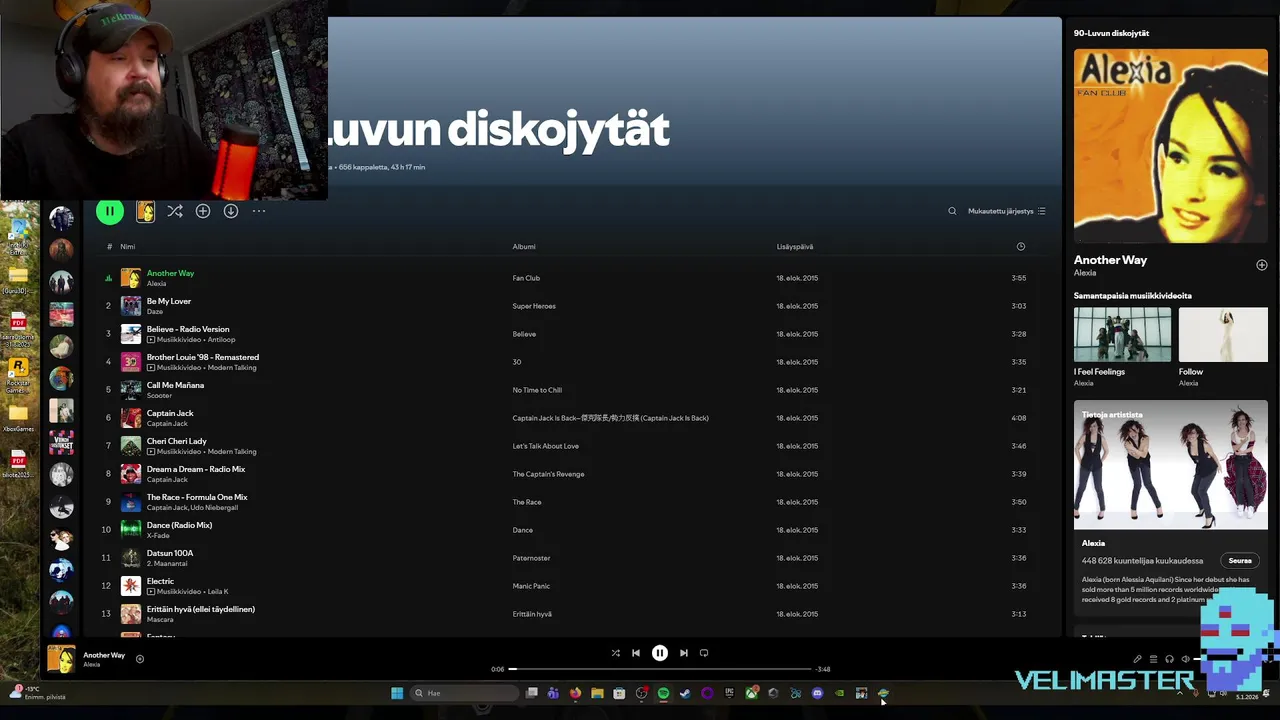Open Epic Games Launcher from the taskbar
The image size is (1280, 720).
click(x=729, y=693)
